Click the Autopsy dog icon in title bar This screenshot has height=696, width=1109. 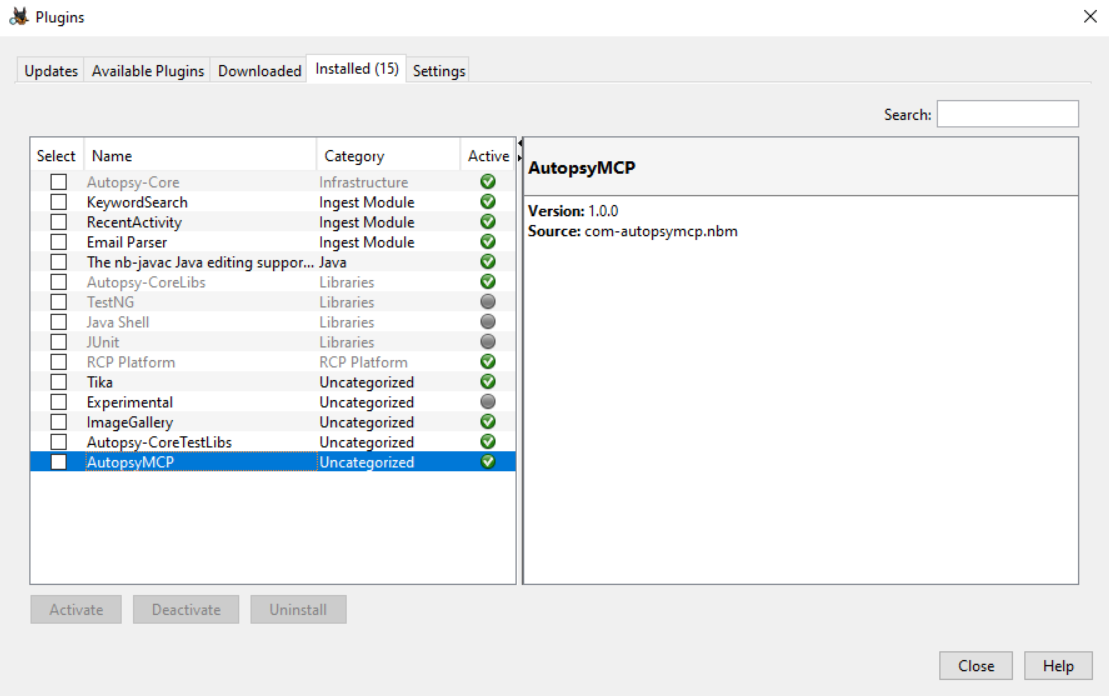click(19, 16)
